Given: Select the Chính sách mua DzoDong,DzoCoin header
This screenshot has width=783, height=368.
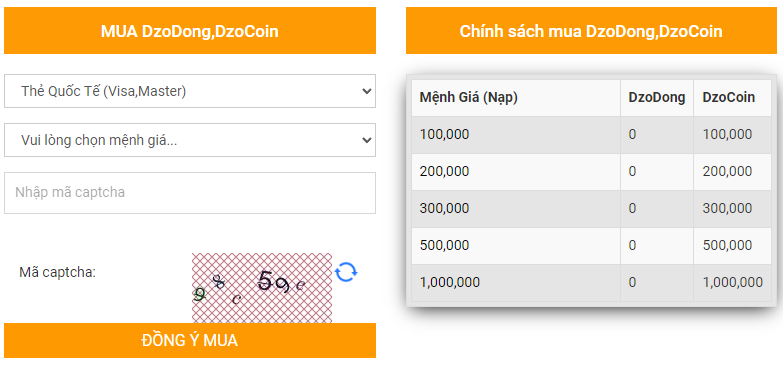Looking at the screenshot, I should pyautogui.click(x=591, y=30).
